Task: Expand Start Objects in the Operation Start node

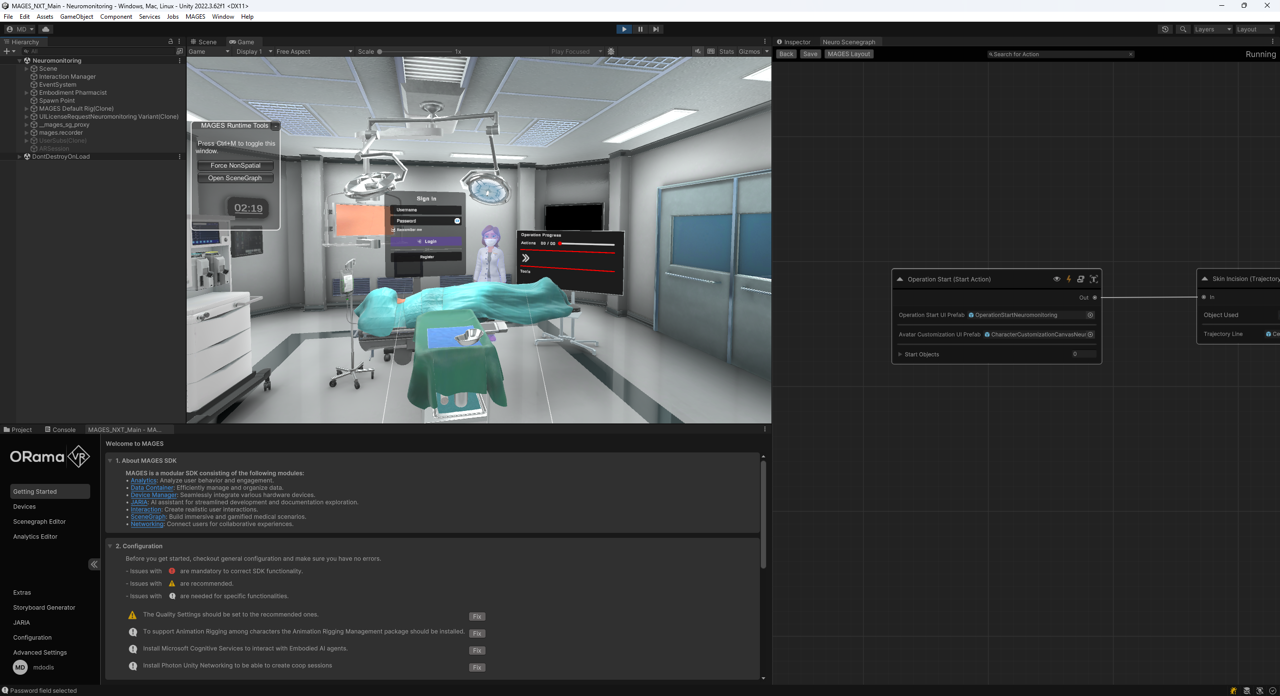Action: click(x=901, y=354)
